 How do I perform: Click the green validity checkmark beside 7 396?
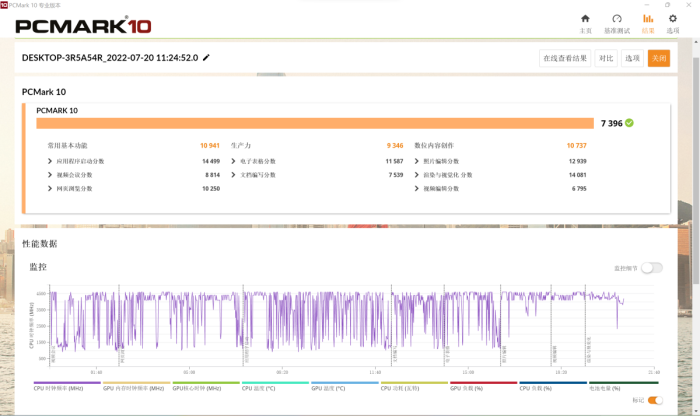629,123
